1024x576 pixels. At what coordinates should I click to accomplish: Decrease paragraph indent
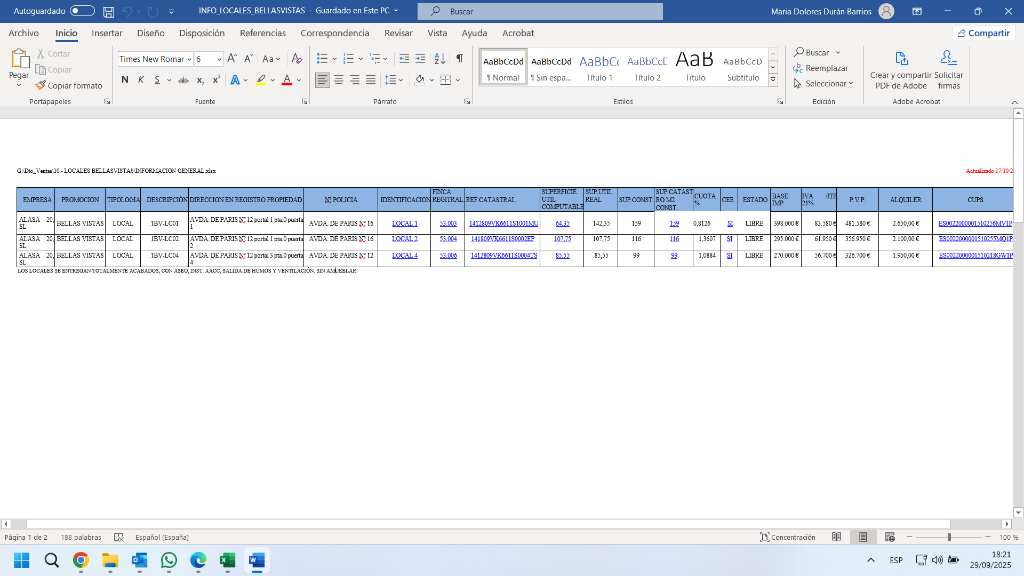coord(404,59)
